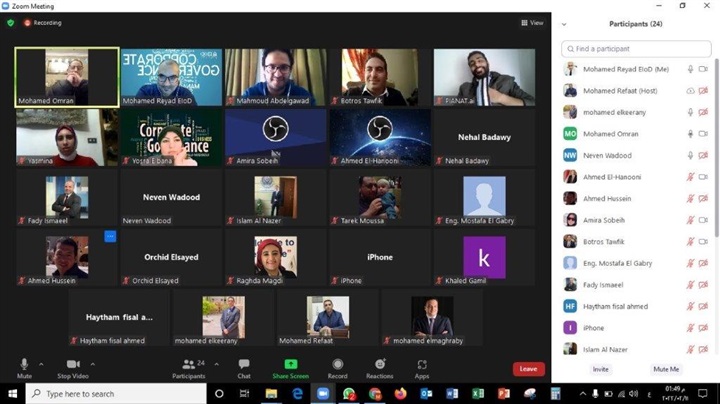Select Yosra E bana video tile
This screenshot has height=404, width=720.
point(171,137)
